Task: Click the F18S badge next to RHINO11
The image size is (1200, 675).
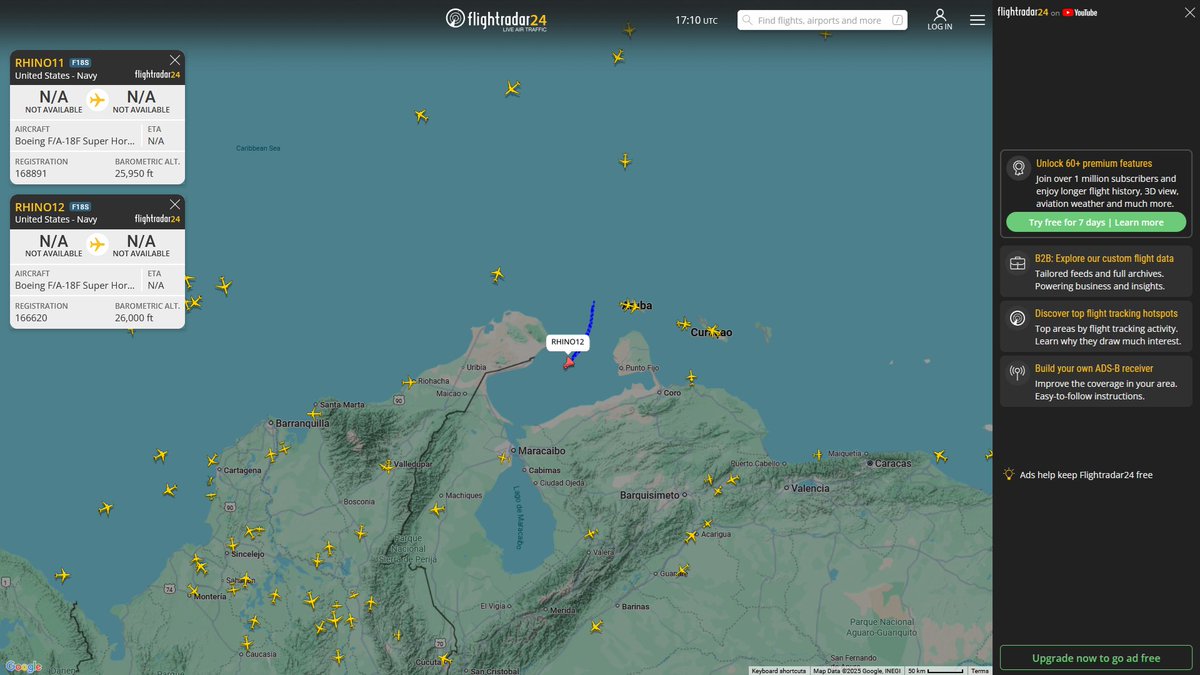Action: (x=78, y=61)
